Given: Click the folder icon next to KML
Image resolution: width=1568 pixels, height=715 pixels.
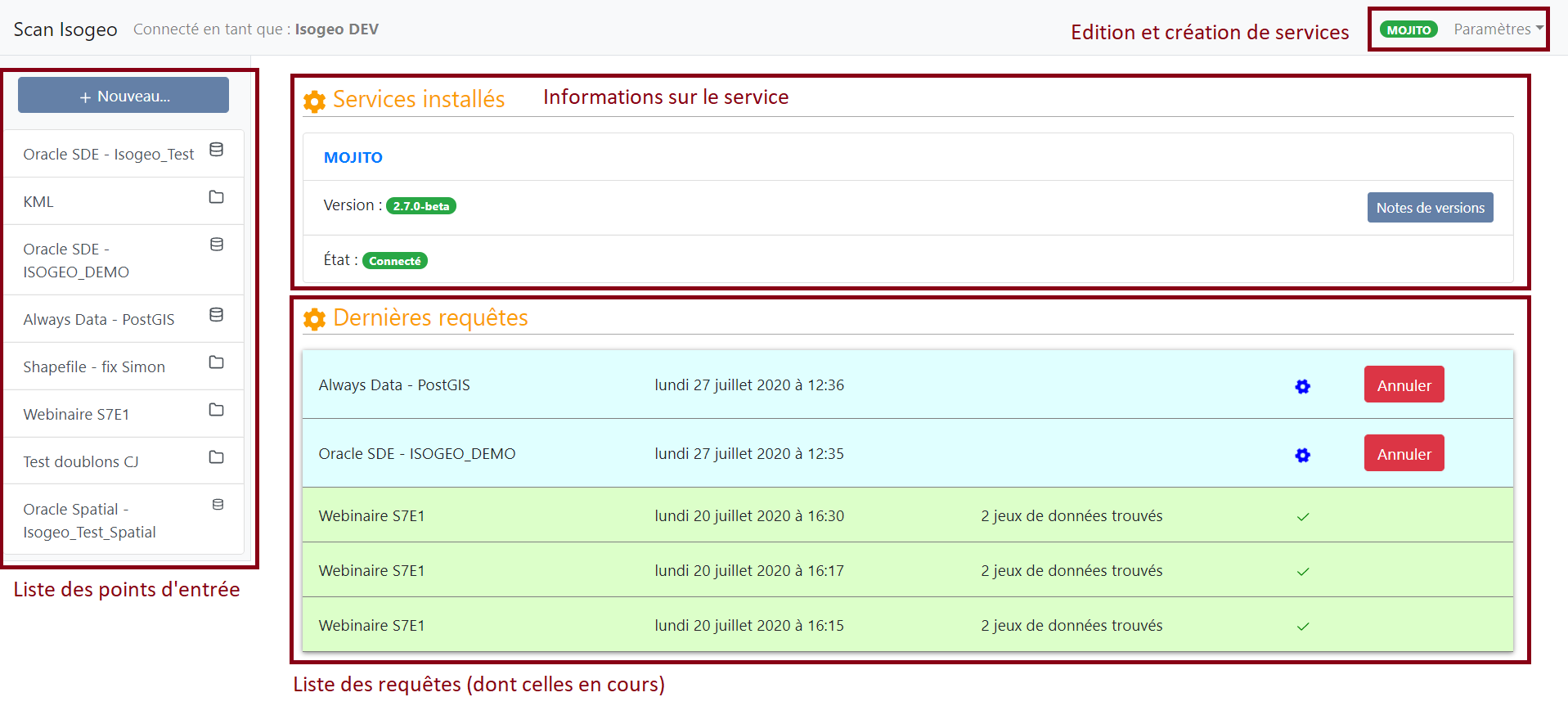Looking at the screenshot, I should coord(216,197).
